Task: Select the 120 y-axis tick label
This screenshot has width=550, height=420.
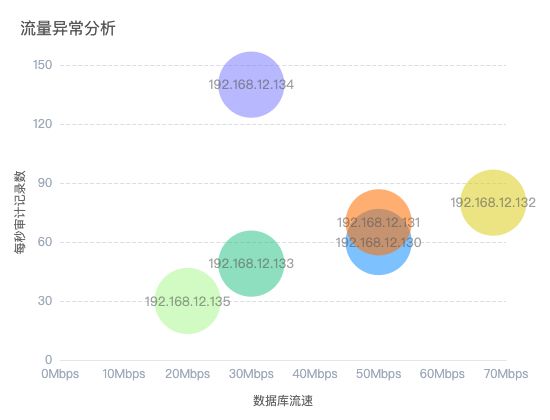Action: pyautogui.click(x=42, y=124)
